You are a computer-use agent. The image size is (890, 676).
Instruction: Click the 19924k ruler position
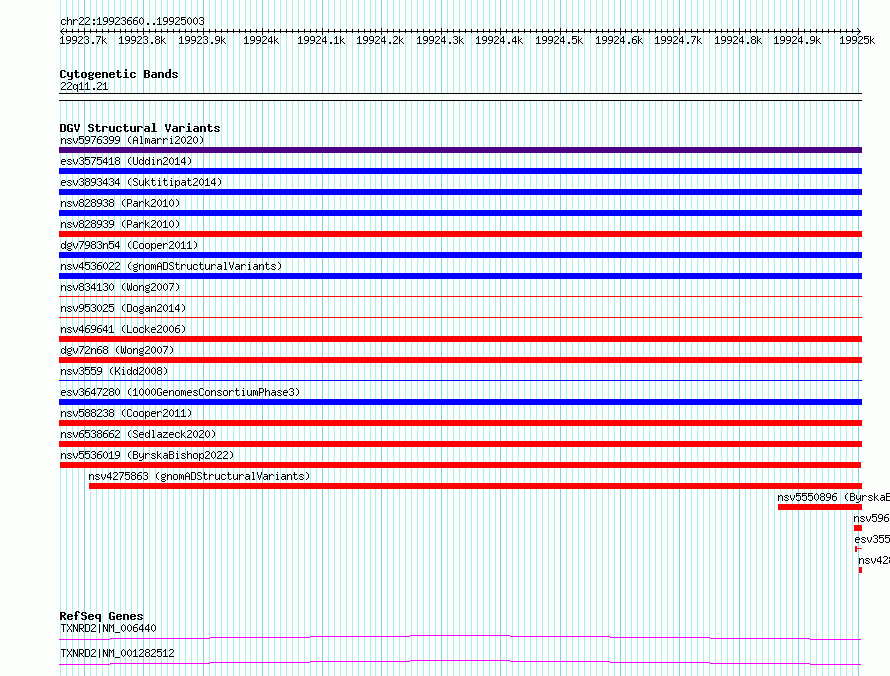pos(261,40)
